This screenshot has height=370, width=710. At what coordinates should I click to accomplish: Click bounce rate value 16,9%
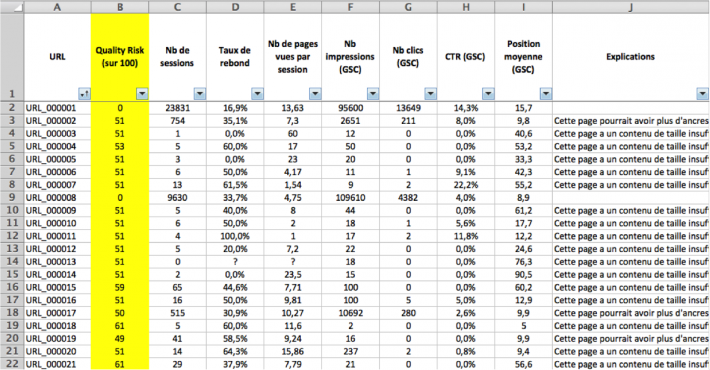point(235,108)
